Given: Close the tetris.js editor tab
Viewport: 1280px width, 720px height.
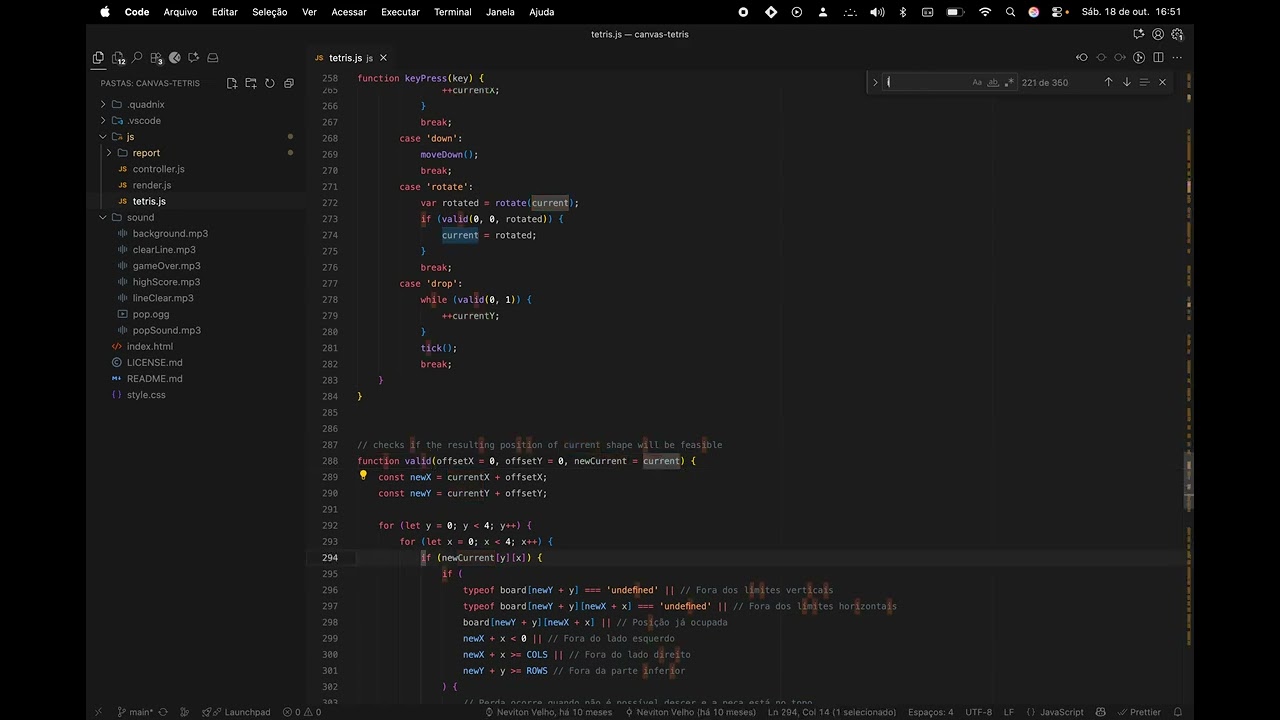Looking at the screenshot, I should coord(383,58).
